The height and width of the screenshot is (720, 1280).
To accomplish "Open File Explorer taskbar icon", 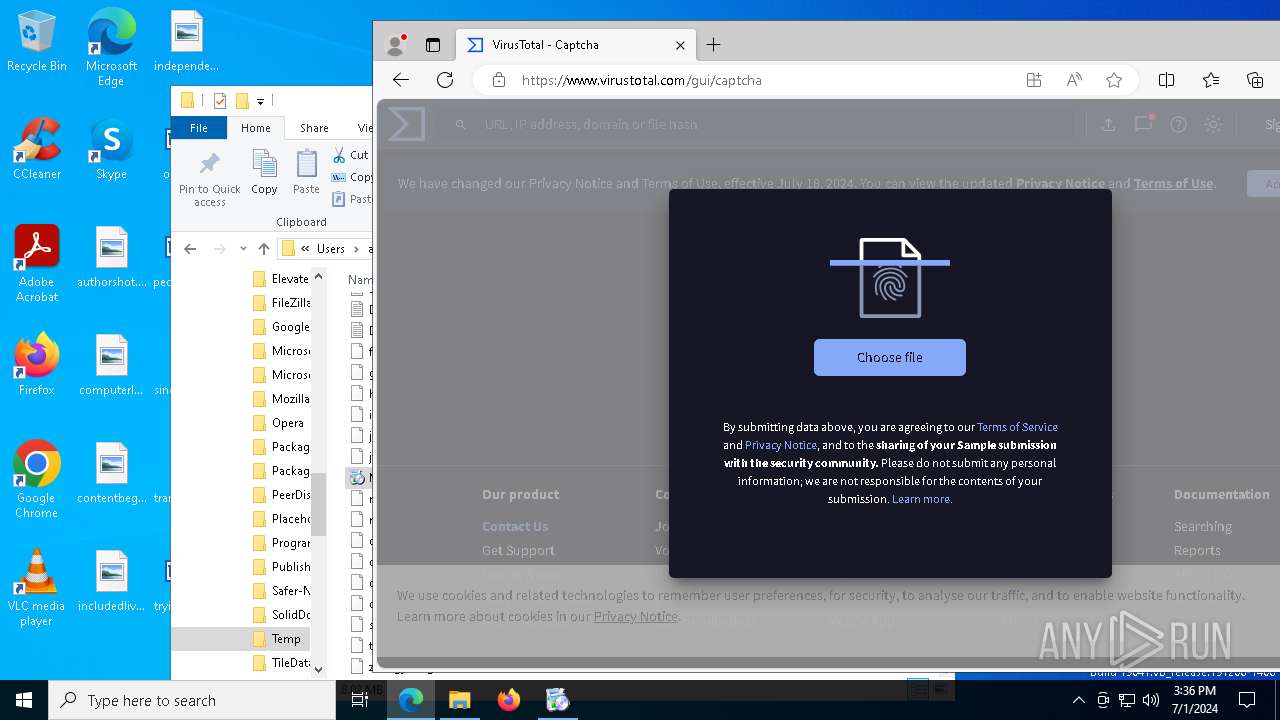I will (459, 700).
